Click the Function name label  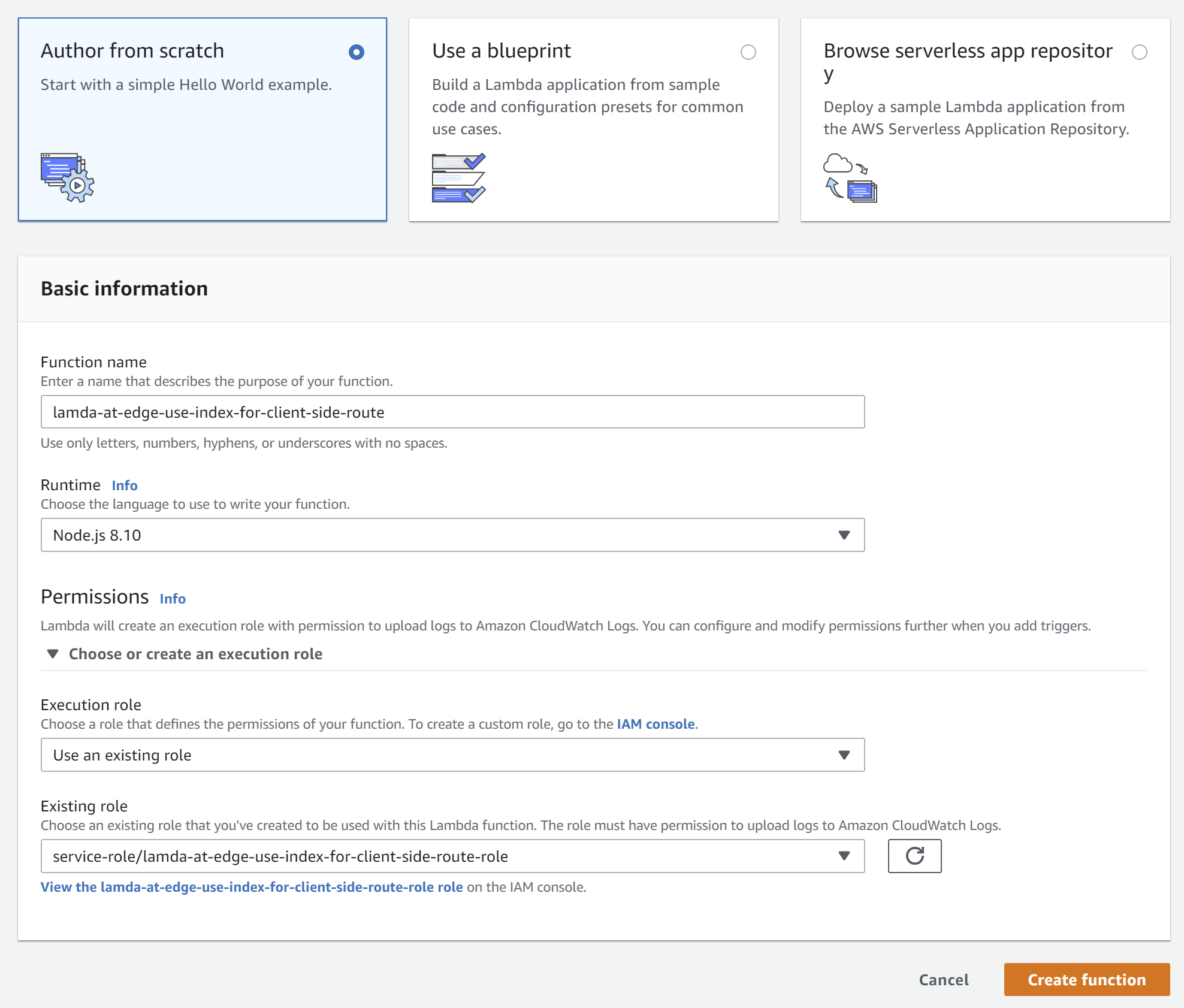pyautogui.click(x=93, y=362)
